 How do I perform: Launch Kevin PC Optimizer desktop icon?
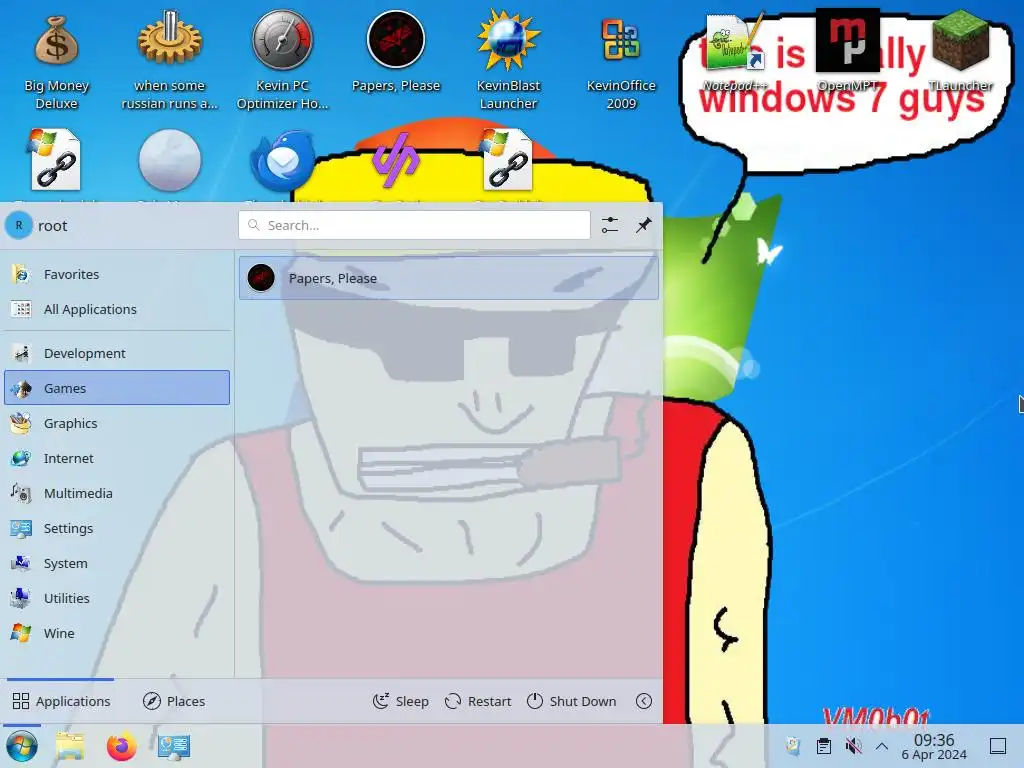point(282,40)
